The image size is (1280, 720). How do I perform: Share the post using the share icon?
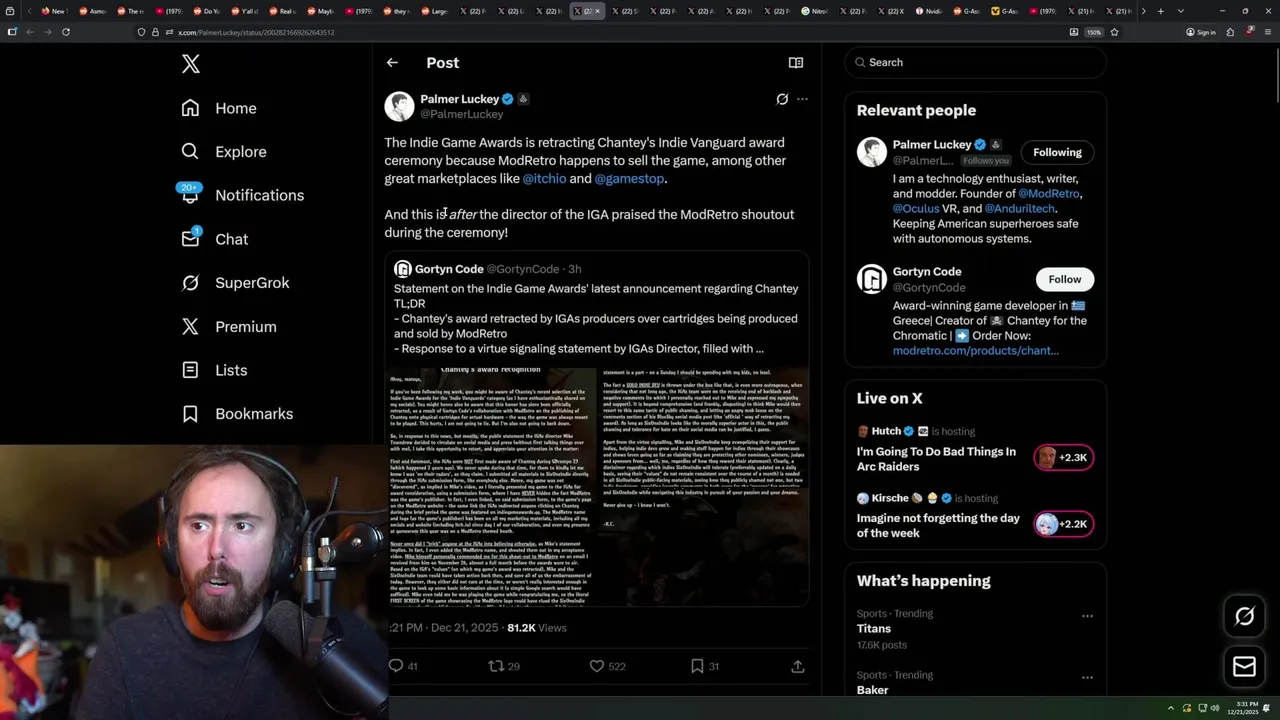798,666
